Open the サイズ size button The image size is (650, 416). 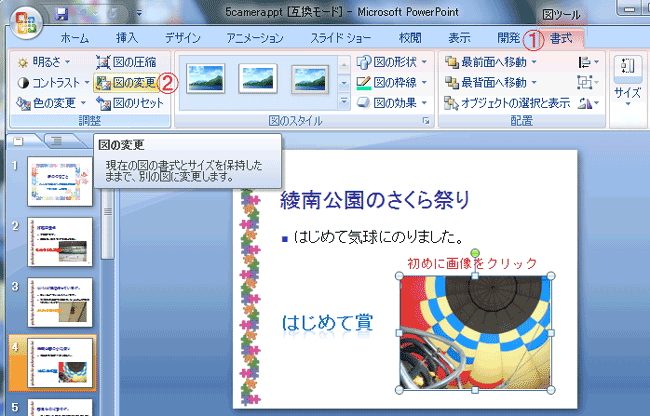click(628, 81)
